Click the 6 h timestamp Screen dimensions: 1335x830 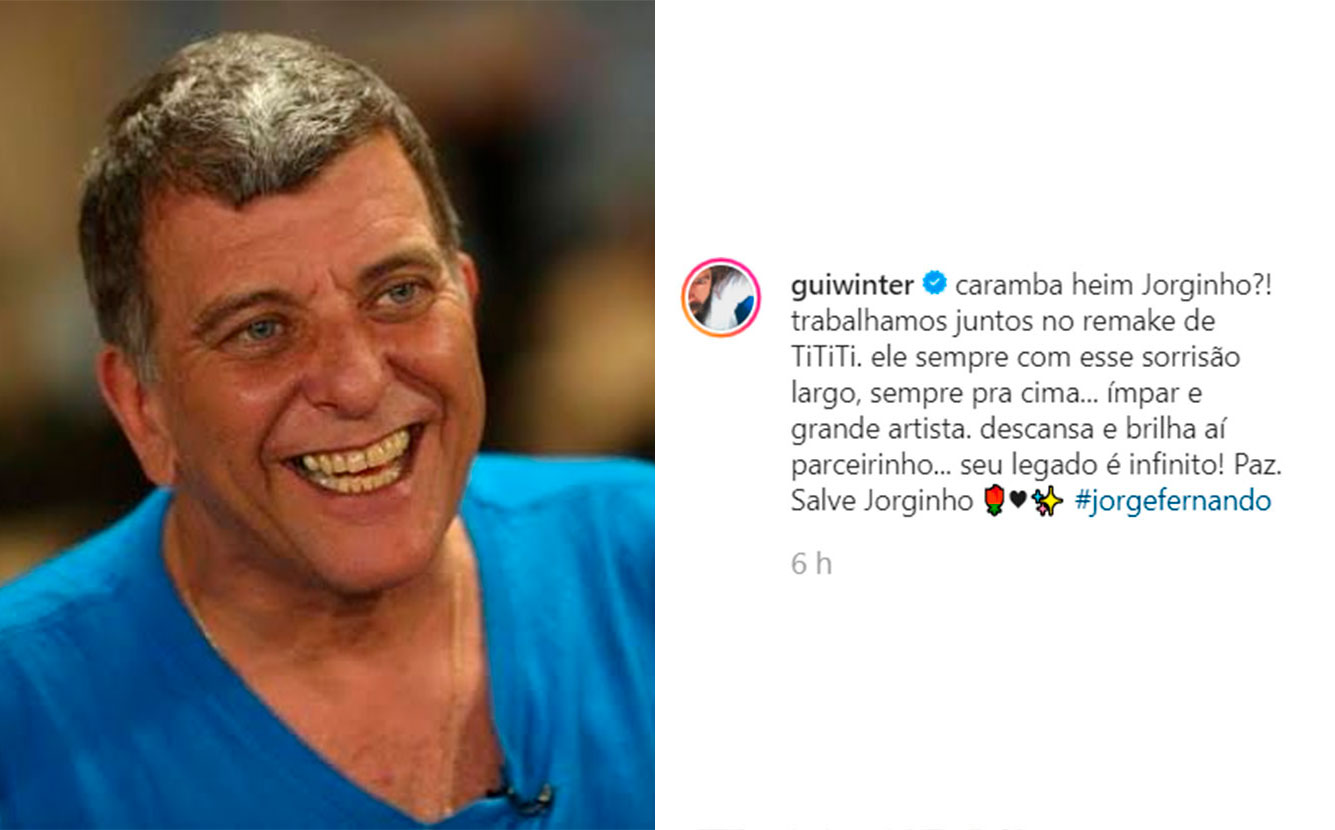point(811,564)
